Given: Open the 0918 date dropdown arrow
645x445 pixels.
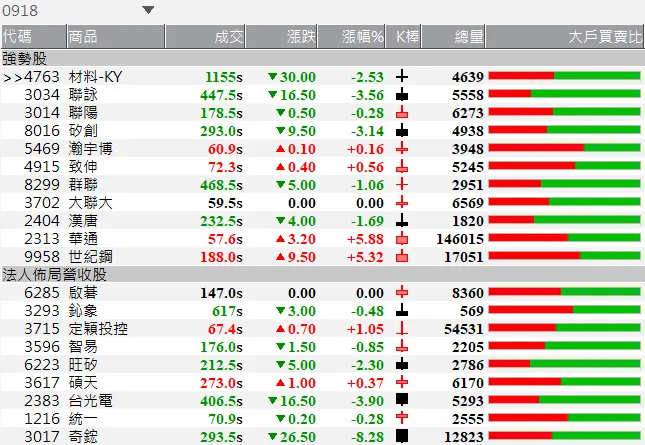Looking at the screenshot, I should click(148, 10).
